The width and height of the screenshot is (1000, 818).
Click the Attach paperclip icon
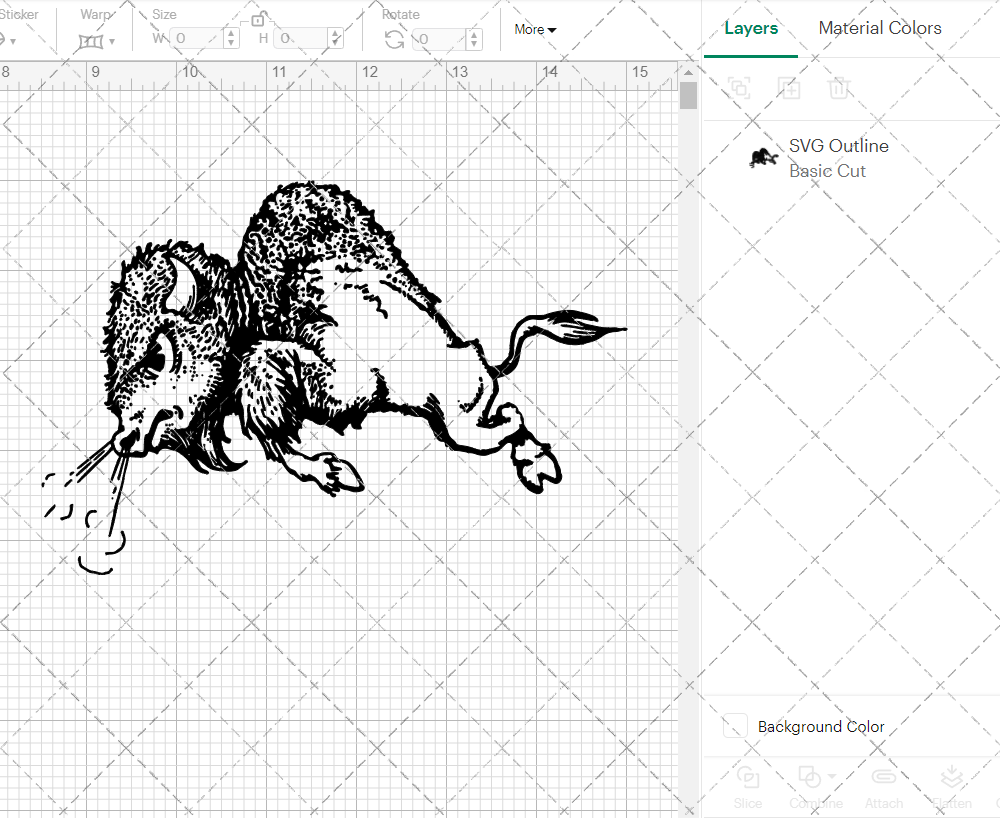[883, 777]
